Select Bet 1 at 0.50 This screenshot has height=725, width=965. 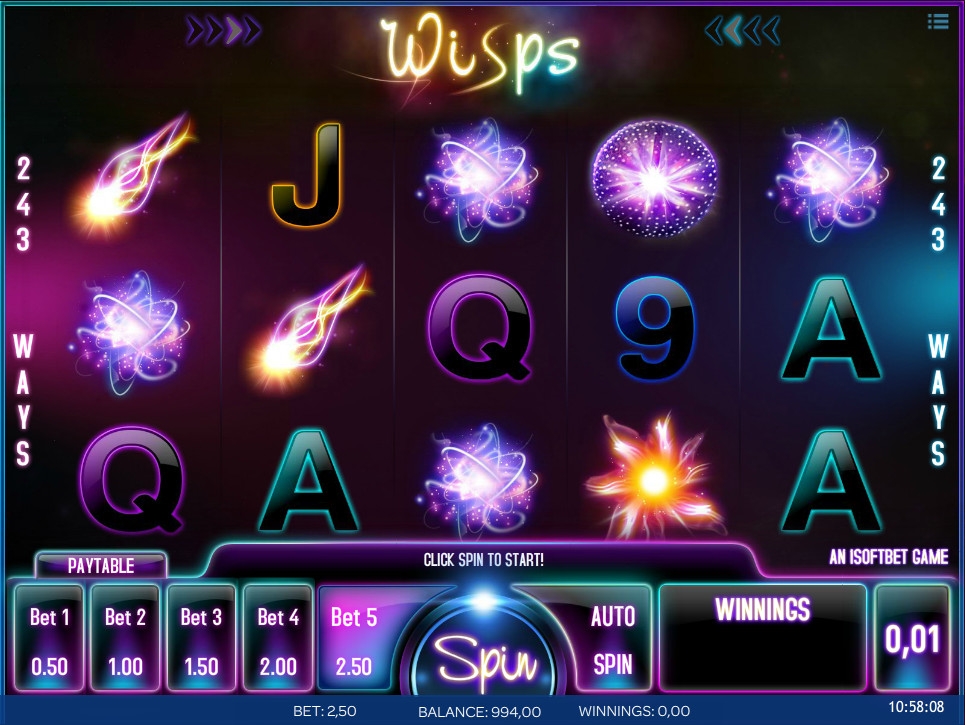point(49,639)
